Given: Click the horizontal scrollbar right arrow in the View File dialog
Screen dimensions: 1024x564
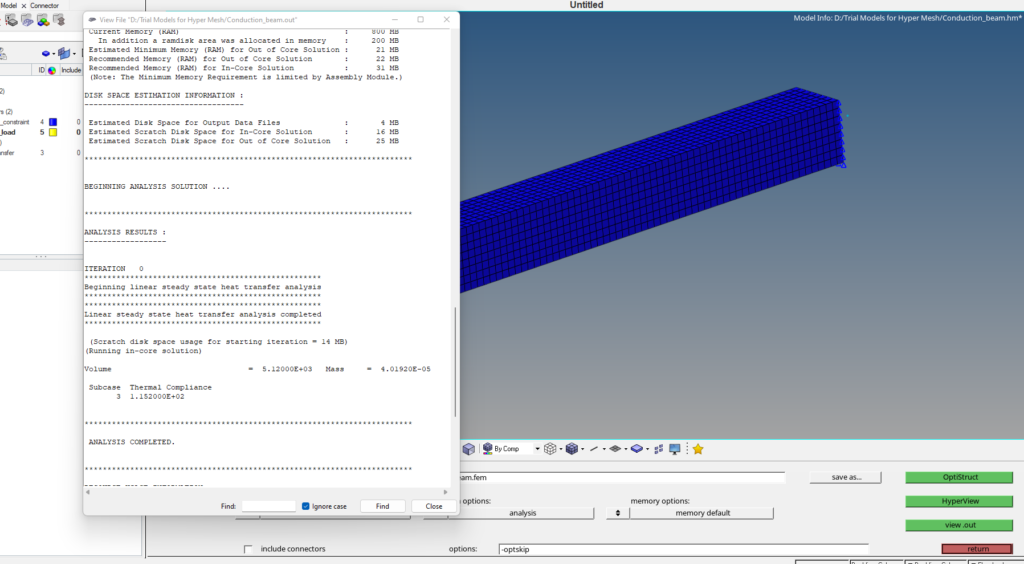Looking at the screenshot, I should (x=446, y=492).
